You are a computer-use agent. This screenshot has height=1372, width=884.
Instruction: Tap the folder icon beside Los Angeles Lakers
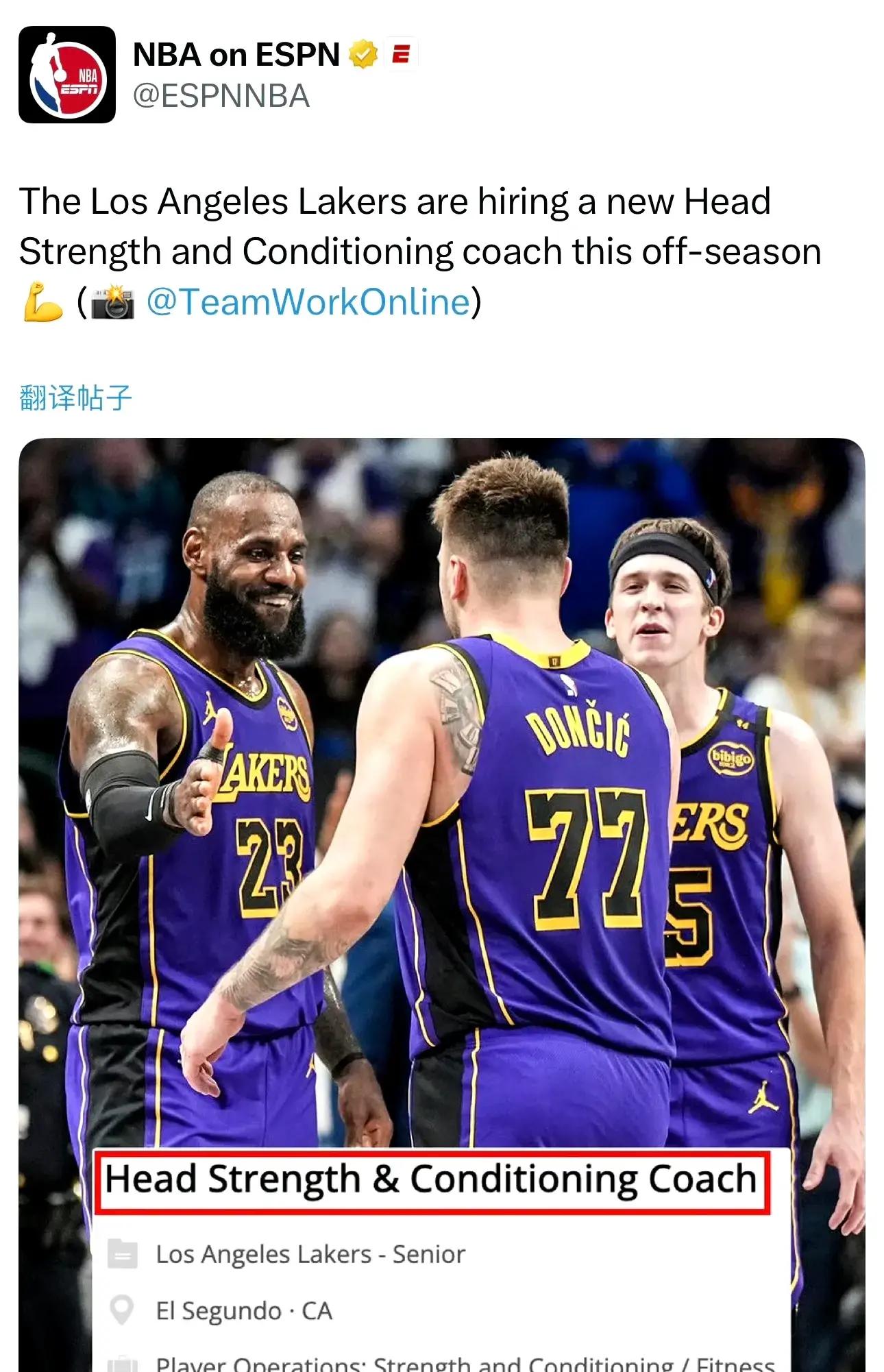pyautogui.click(x=123, y=1255)
